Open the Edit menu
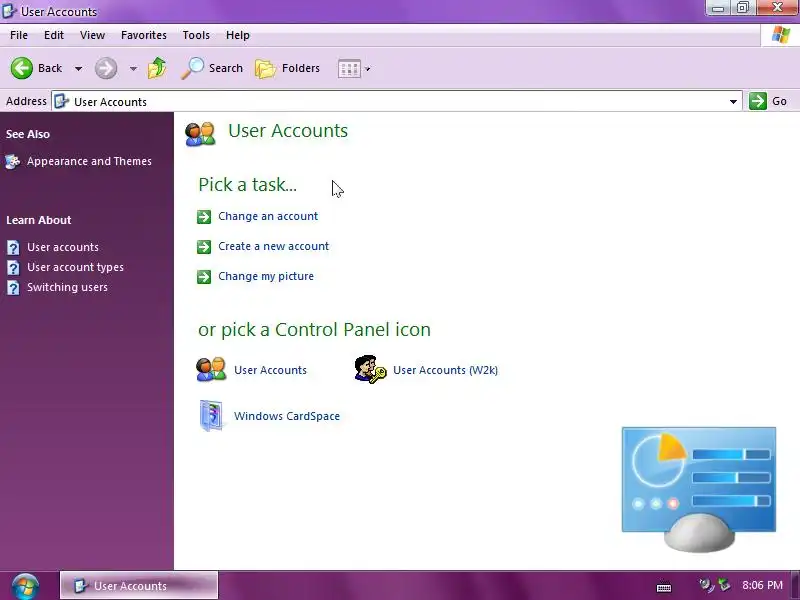This screenshot has height=600, width=800. pyautogui.click(x=54, y=35)
